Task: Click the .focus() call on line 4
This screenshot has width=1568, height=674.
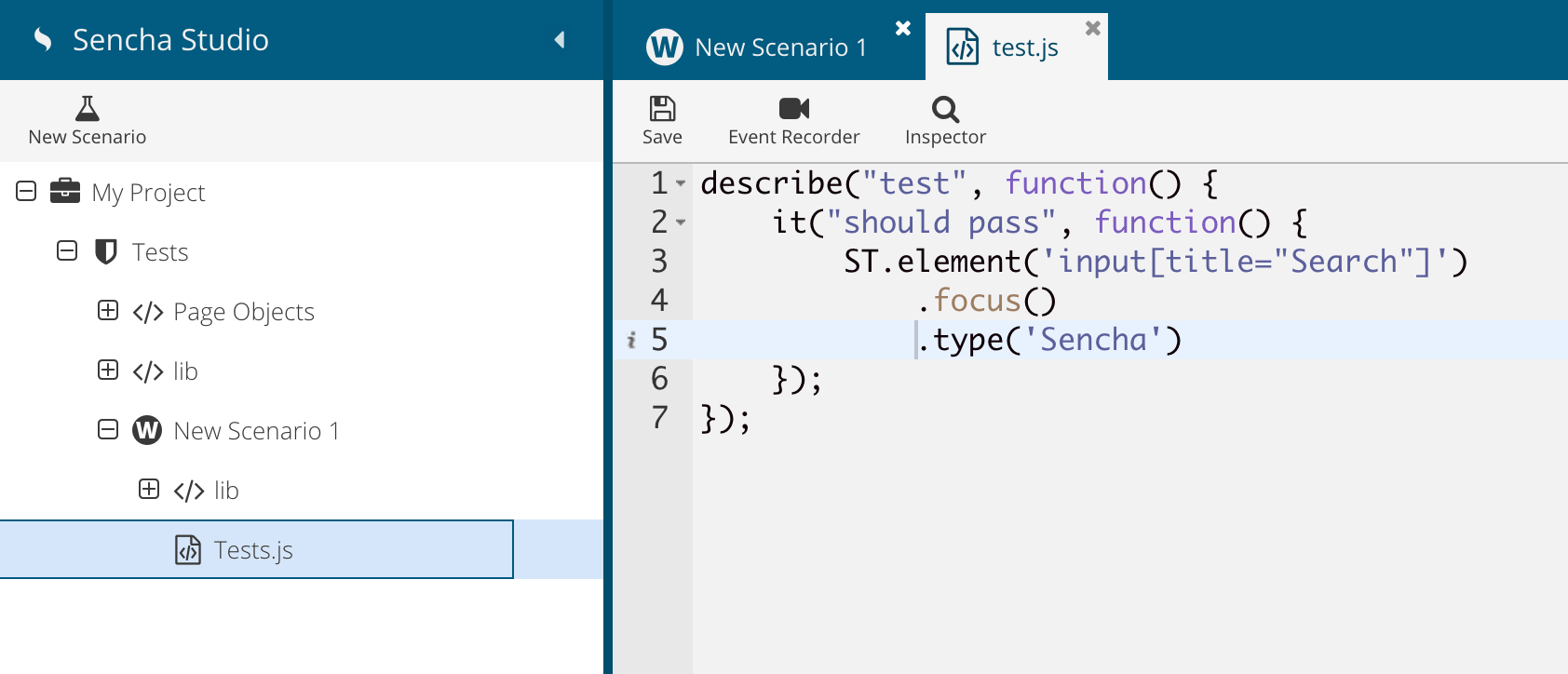Action: (986, 301)
